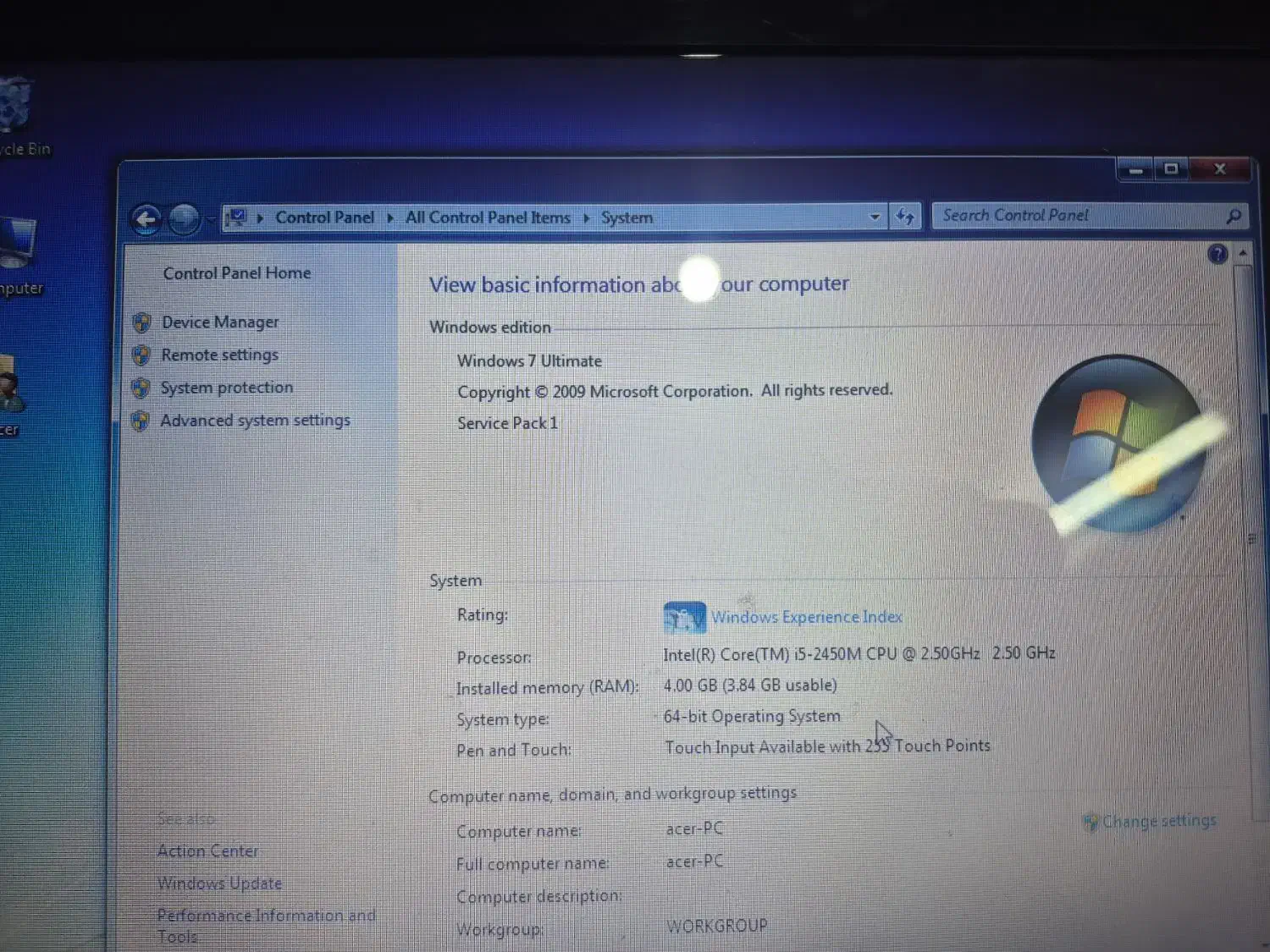Click the System breadcrumb
The image size is (1270, 952).
coord(627,217)
